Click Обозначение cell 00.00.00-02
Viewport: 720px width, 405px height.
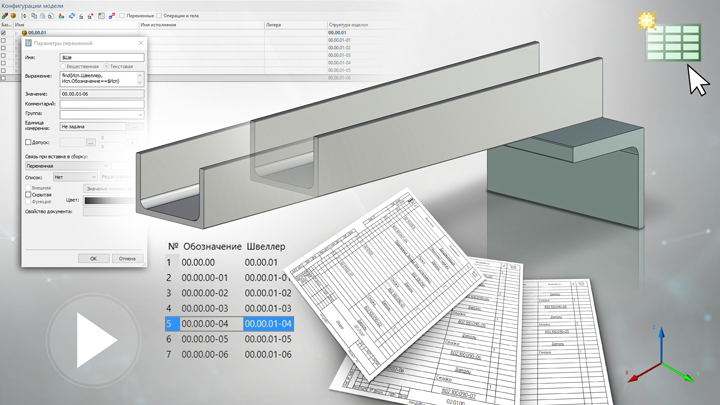coord(205,293)
